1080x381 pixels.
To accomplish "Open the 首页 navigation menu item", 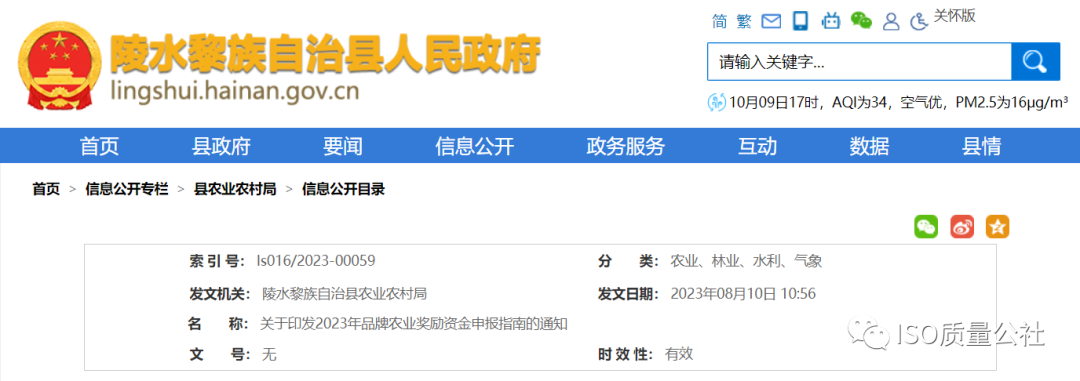I will coord(99,146).
